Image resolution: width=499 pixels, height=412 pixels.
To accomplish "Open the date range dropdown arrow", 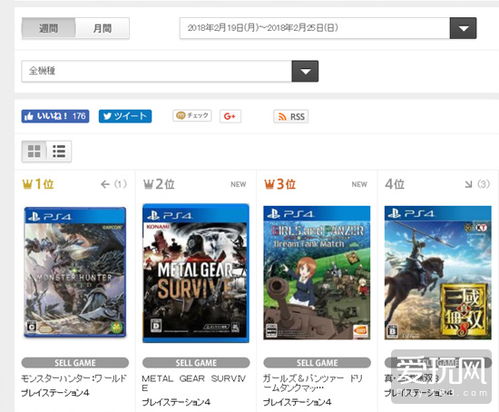I will 463,28.
